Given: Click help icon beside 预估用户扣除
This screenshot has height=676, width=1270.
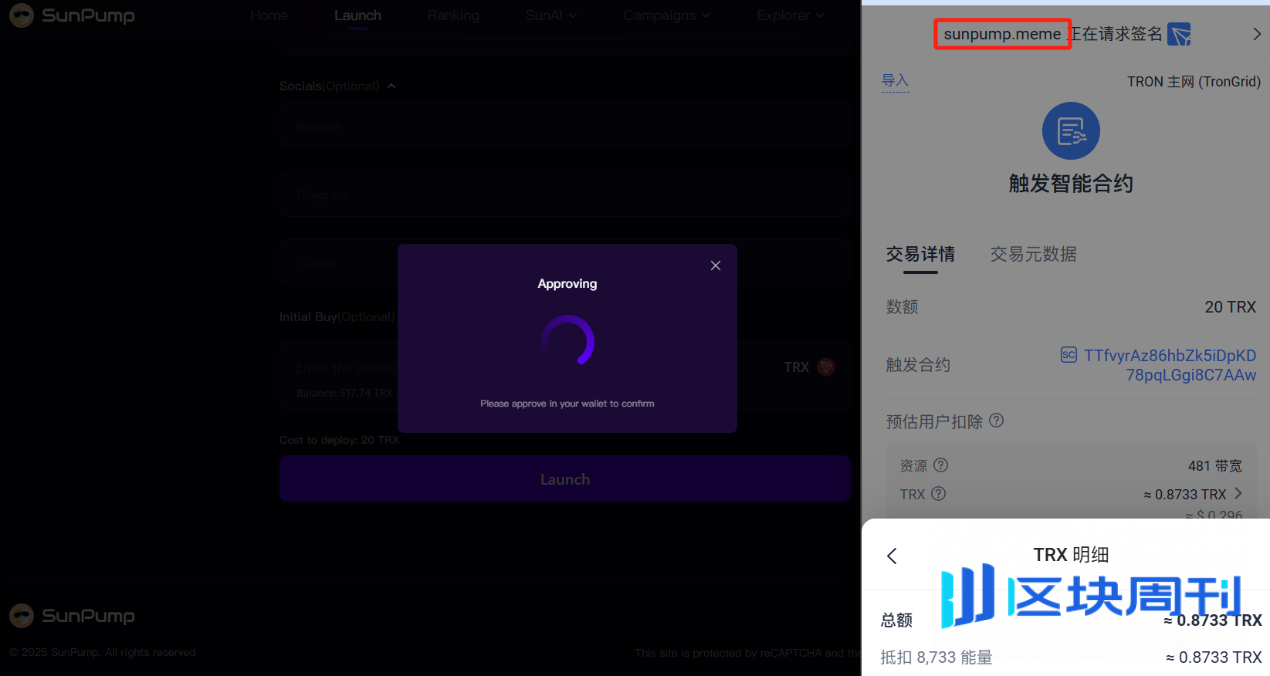Looking at the screenshot, I should coord(996,421).
